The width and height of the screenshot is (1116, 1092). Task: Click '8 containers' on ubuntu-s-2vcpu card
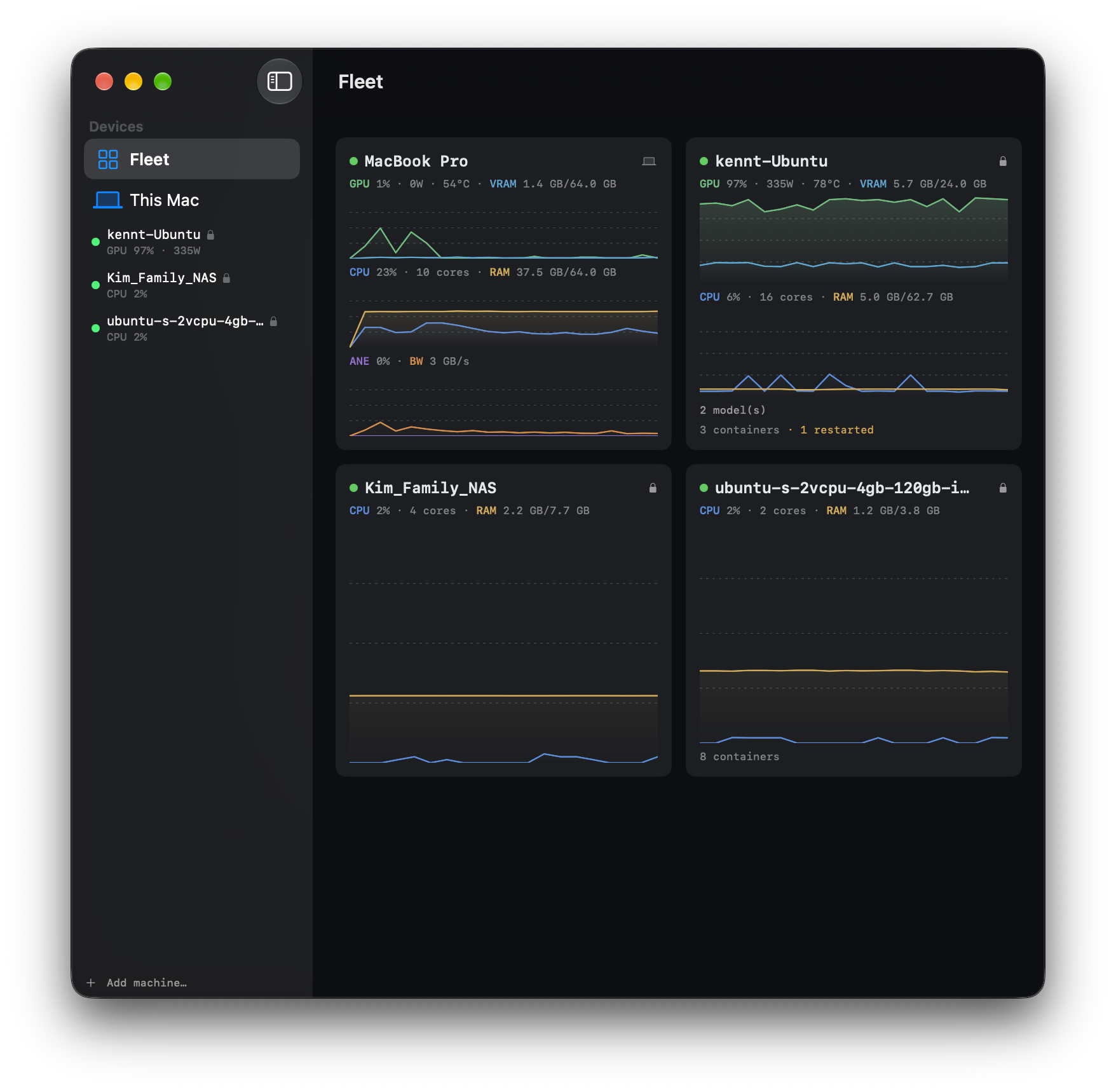(x=740, y=757)
